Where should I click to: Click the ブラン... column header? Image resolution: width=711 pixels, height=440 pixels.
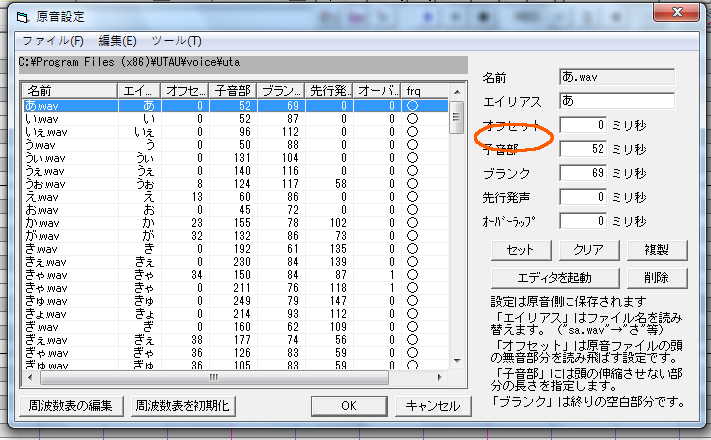pos(281,91)
